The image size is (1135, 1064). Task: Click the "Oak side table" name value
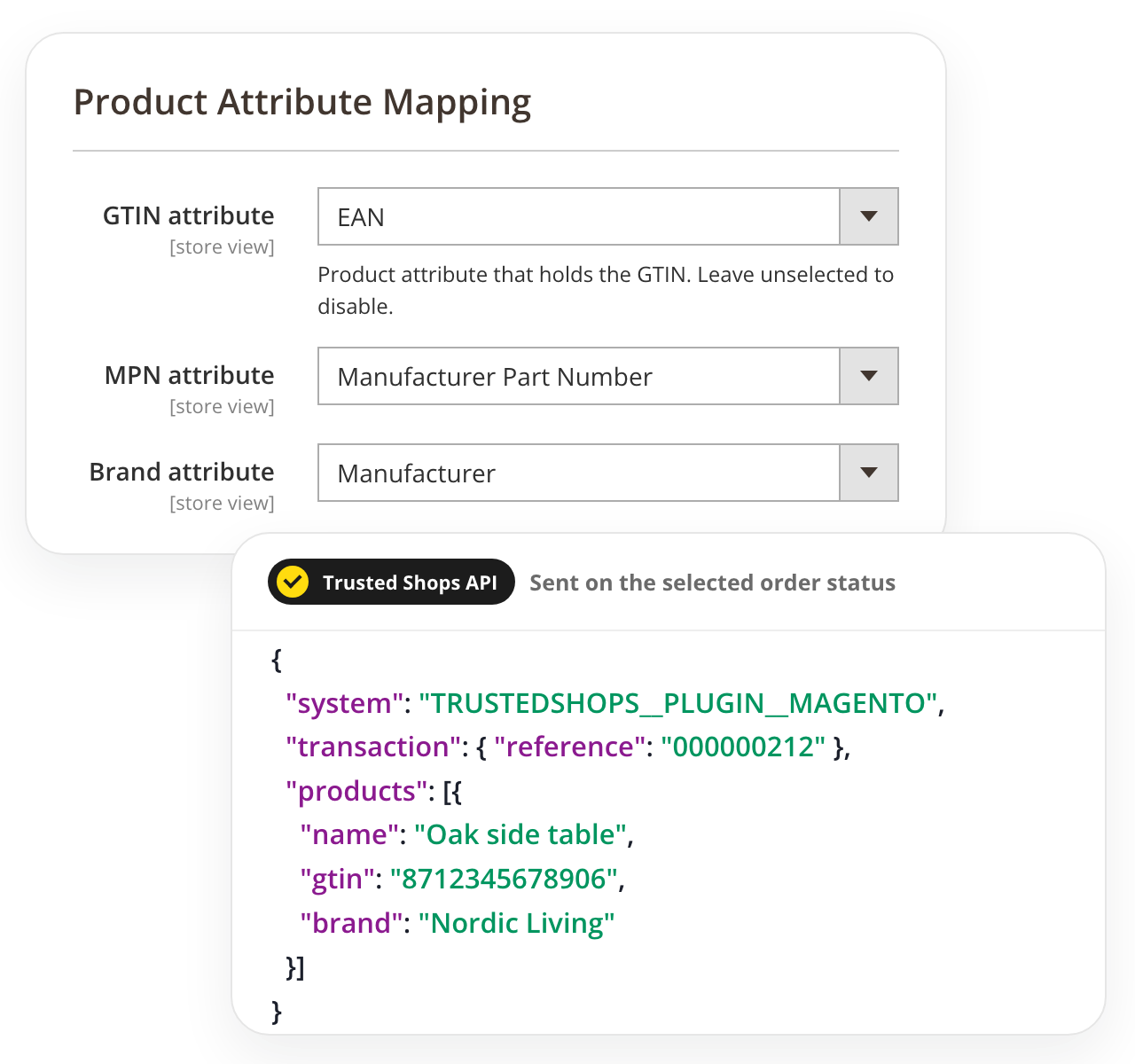521,834
